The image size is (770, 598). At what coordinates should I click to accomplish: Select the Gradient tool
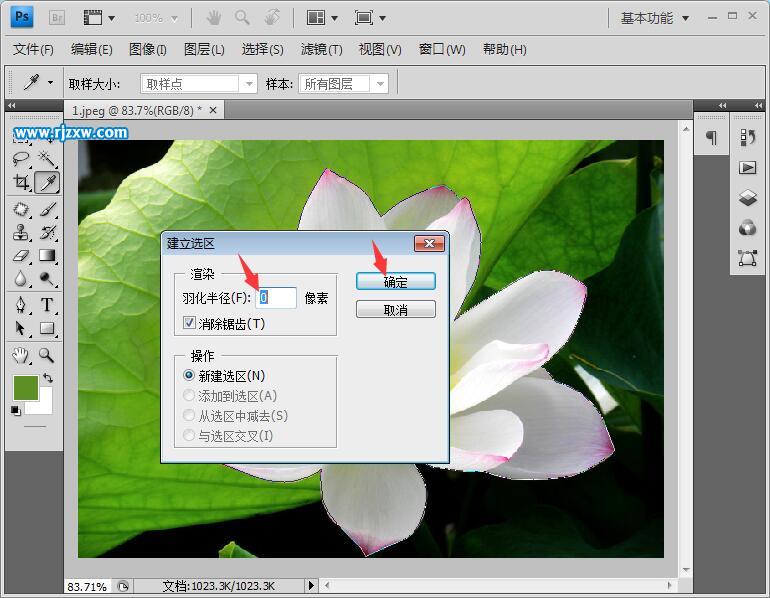(x=47, y=256)
